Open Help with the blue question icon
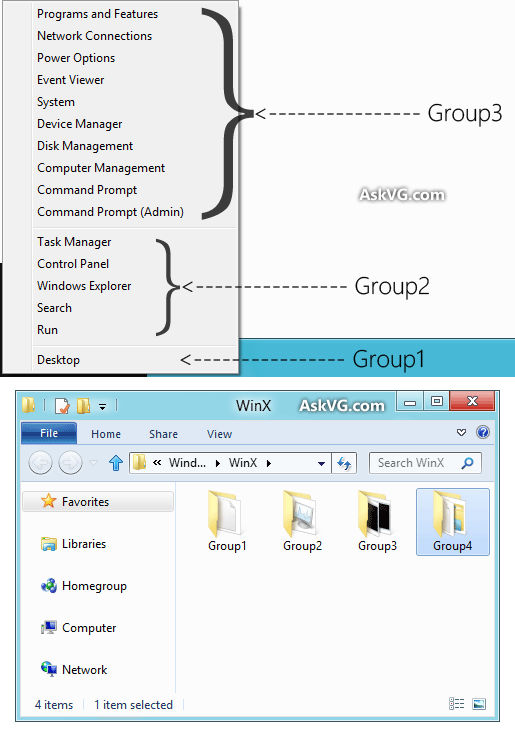Image resolution: width=515 pixels, height=736 pixels. (x=483, y=432)
